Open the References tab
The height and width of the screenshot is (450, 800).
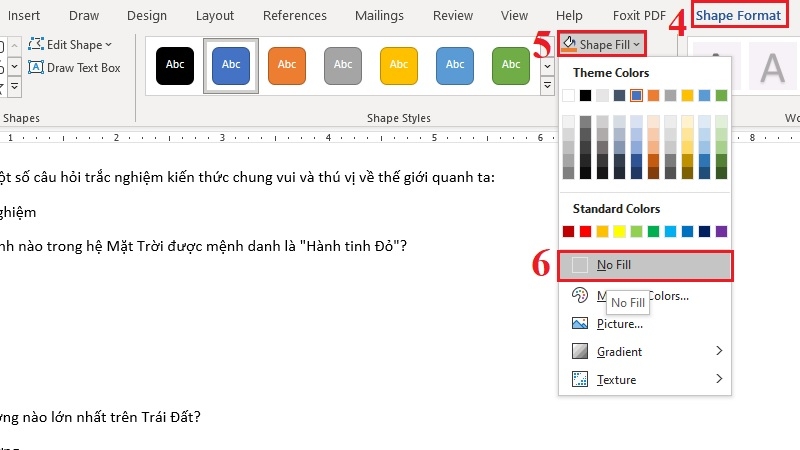point(295,16)
